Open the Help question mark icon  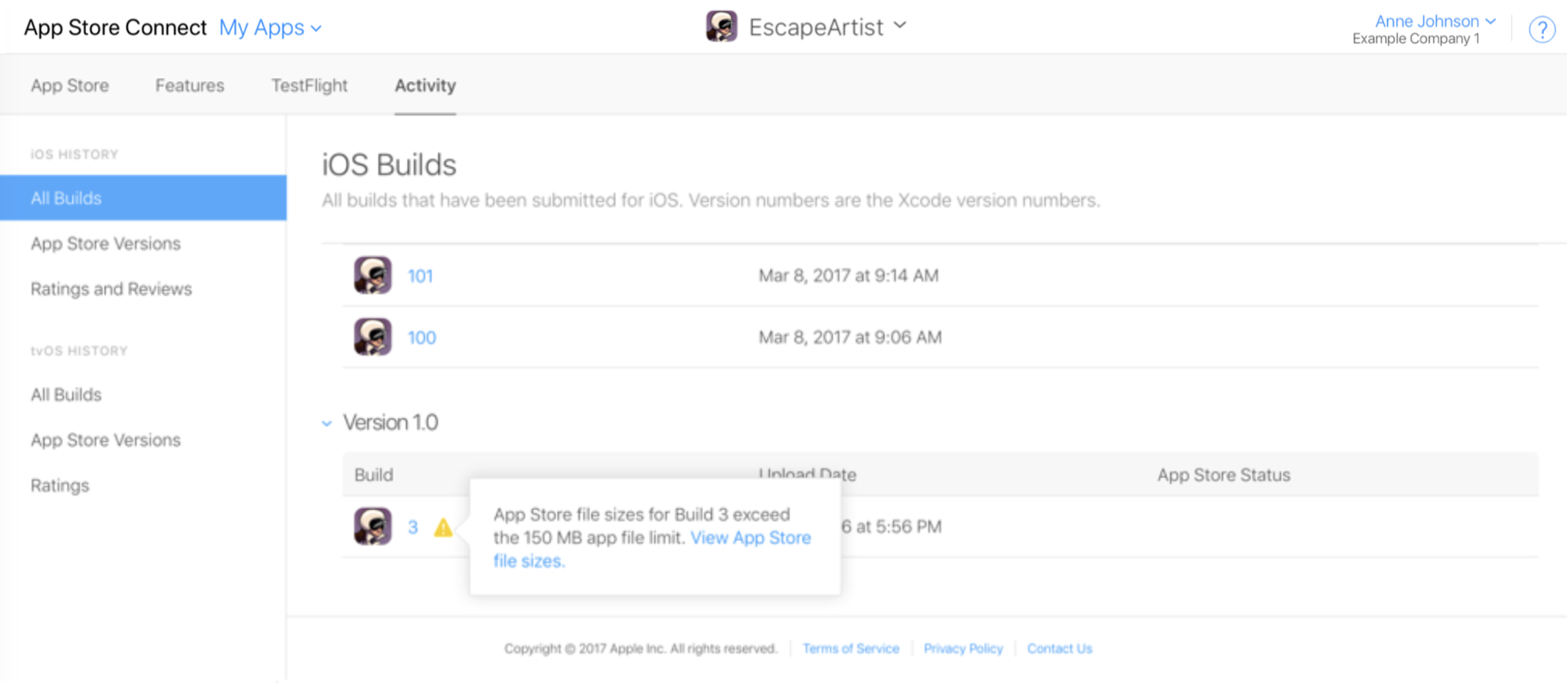tap(1543, 29)
